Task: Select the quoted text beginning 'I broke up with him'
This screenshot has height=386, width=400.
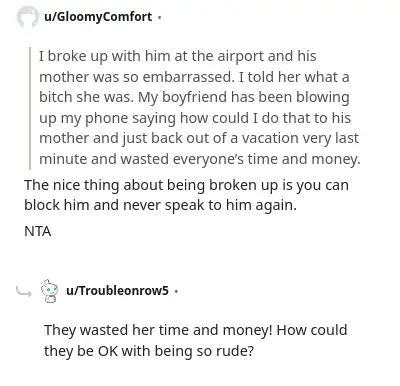Action: pos(199,107)
